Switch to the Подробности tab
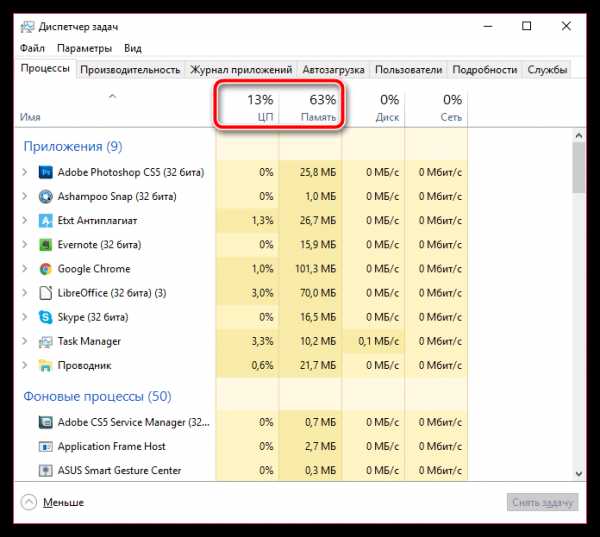This screenshot has width=600, height=537. click(x=484, y=70)
